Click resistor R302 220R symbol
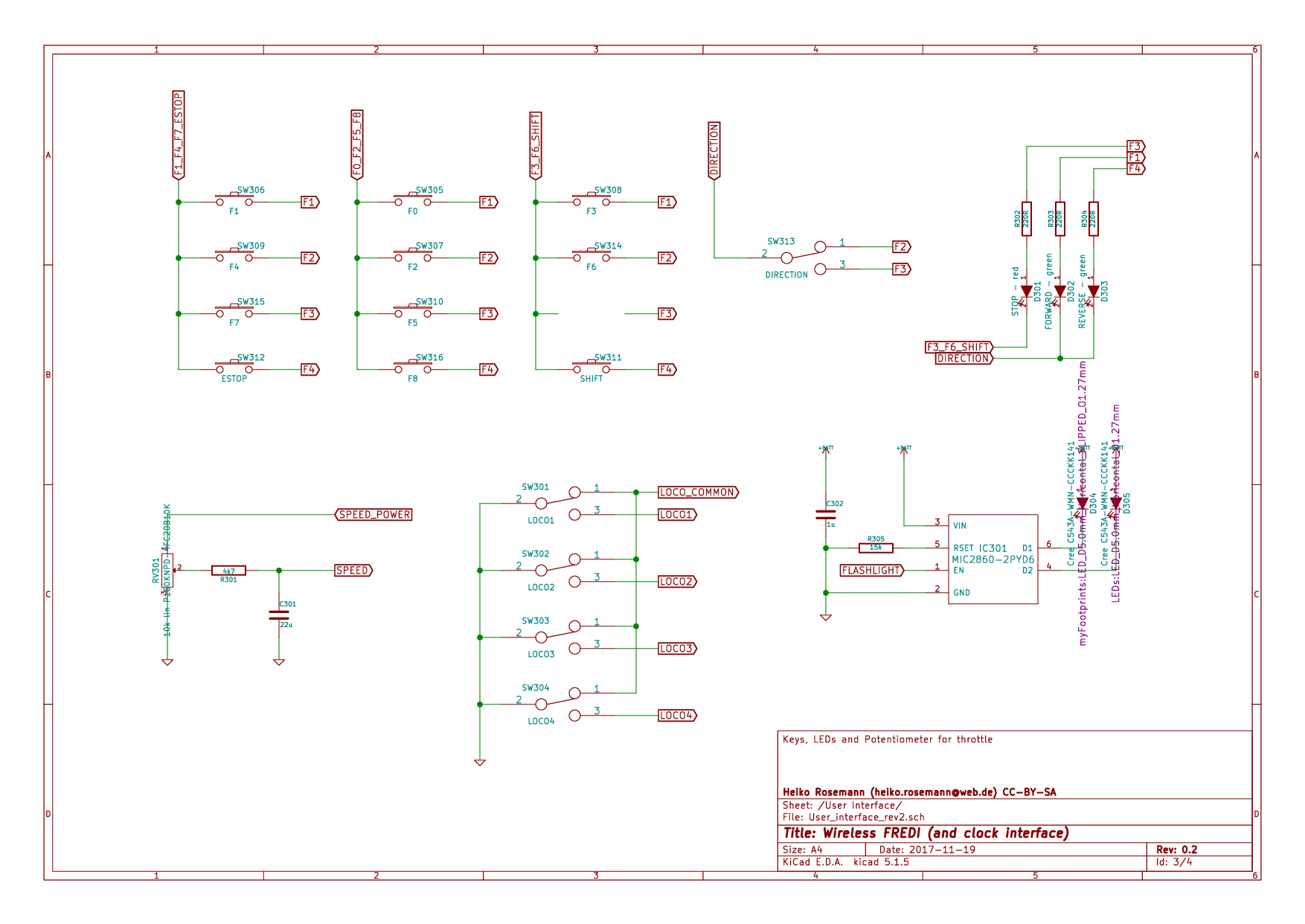1305x924 pixels. click(1027, 219)
